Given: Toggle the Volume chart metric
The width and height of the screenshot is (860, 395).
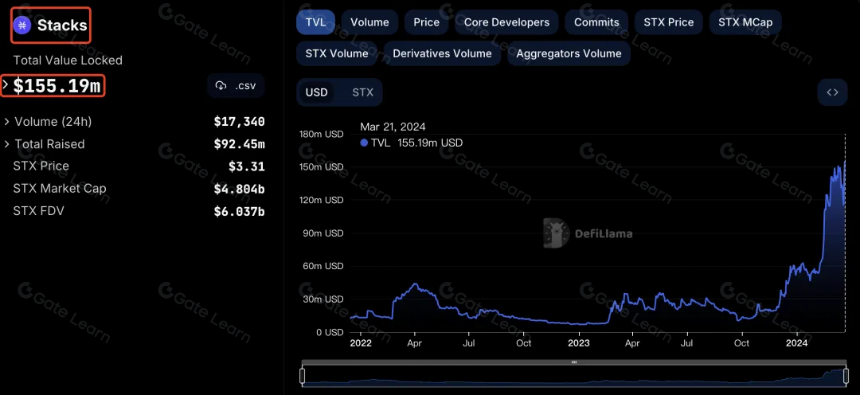Looking at the screenshot, I should click(370, 22).
